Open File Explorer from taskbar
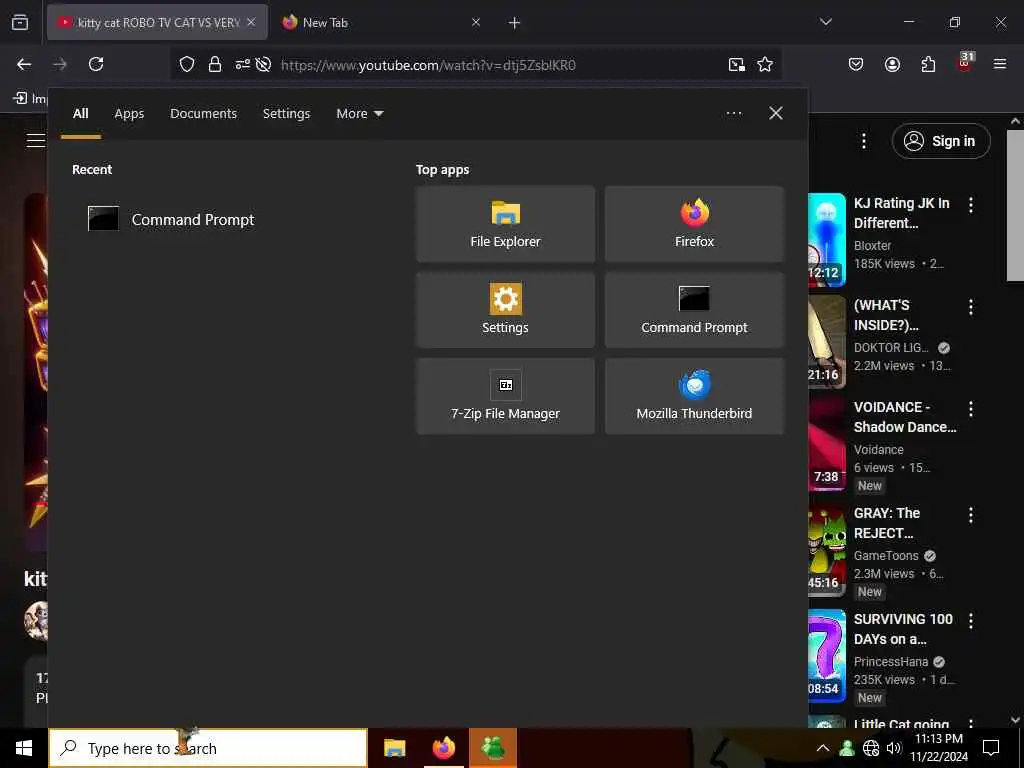Viewport: 1024px width, 768px height. coord(394,748)
